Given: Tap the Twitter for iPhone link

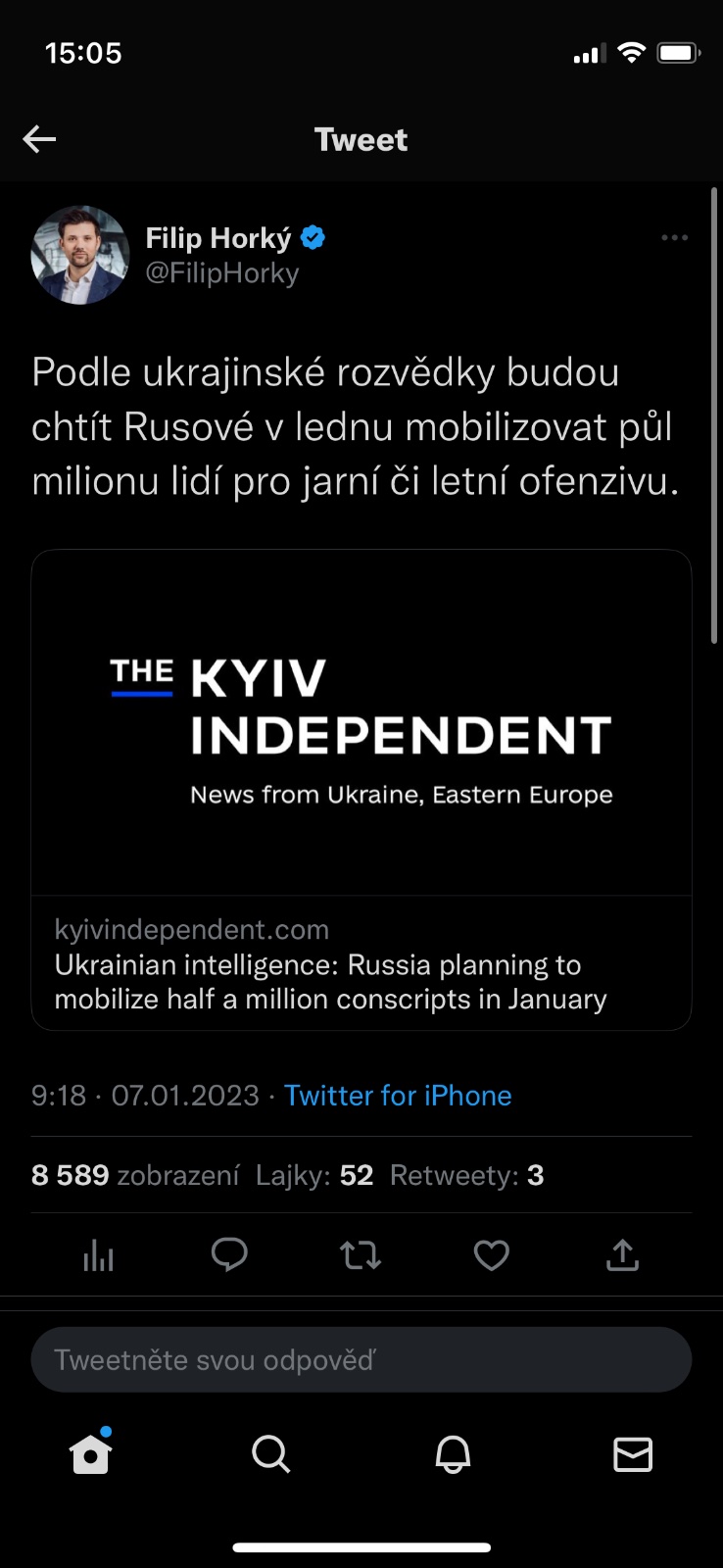Looking at the screenshot, I should [398, 1096].
